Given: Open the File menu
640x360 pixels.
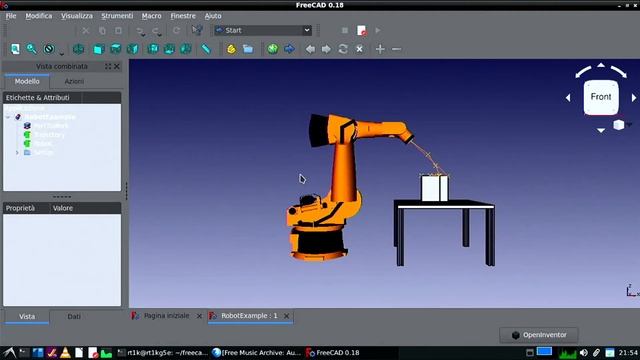Looking at the screenshot, I should coord(11,16).
